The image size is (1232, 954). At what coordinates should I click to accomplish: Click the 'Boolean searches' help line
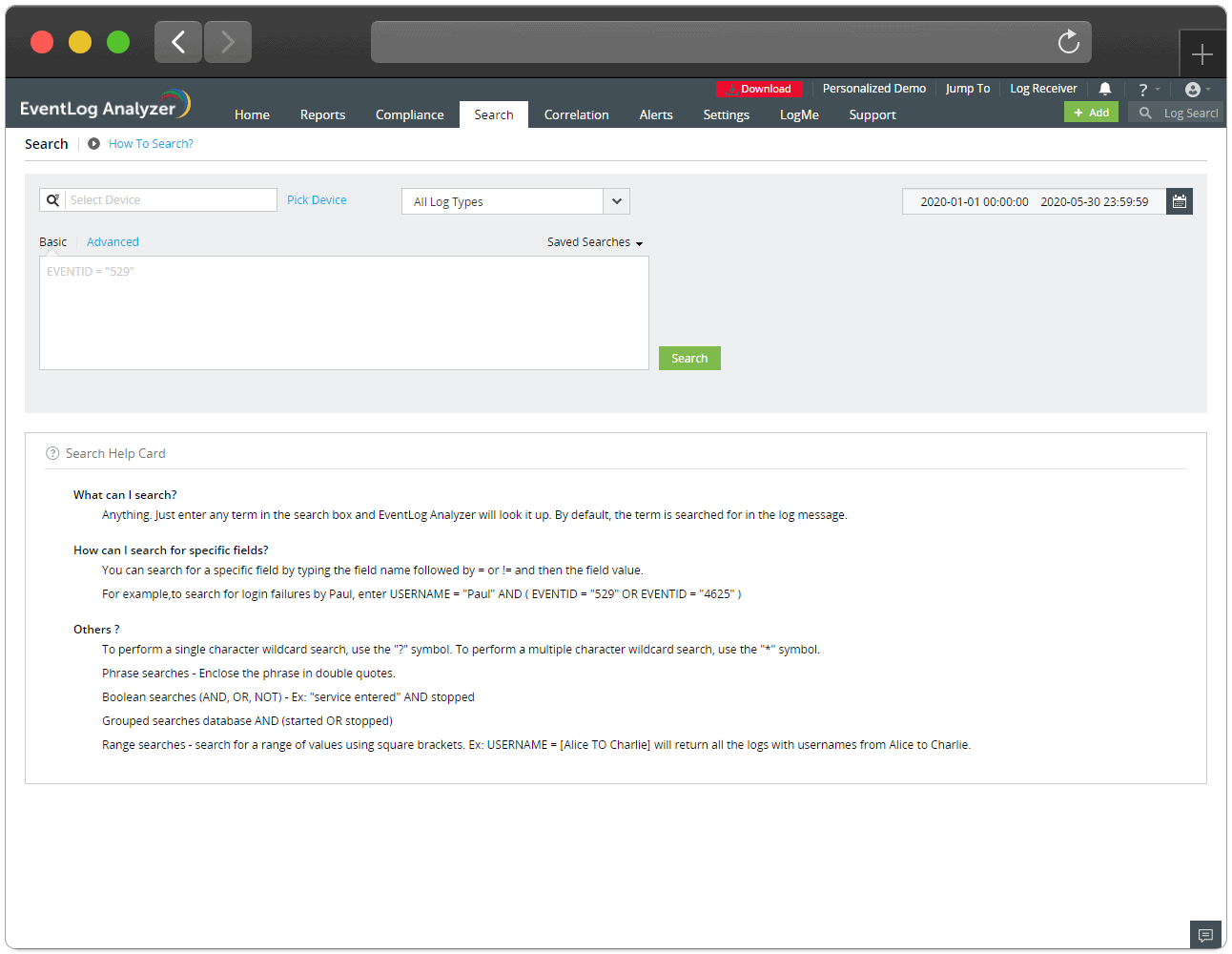(288, 697)
